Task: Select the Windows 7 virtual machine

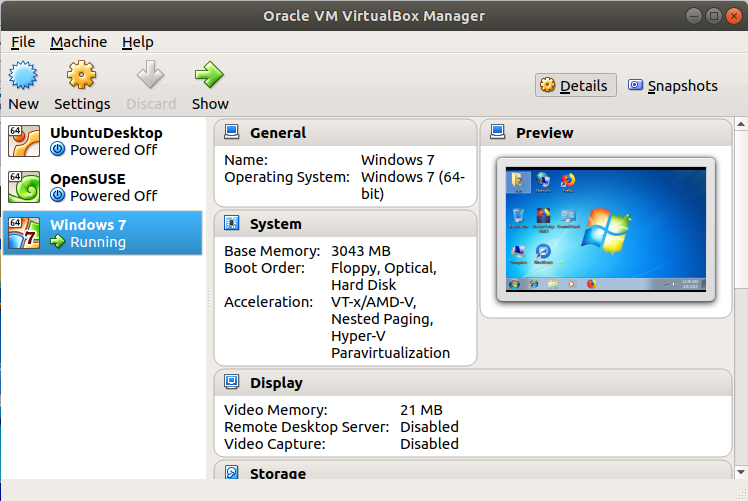Action: [103, 233]
